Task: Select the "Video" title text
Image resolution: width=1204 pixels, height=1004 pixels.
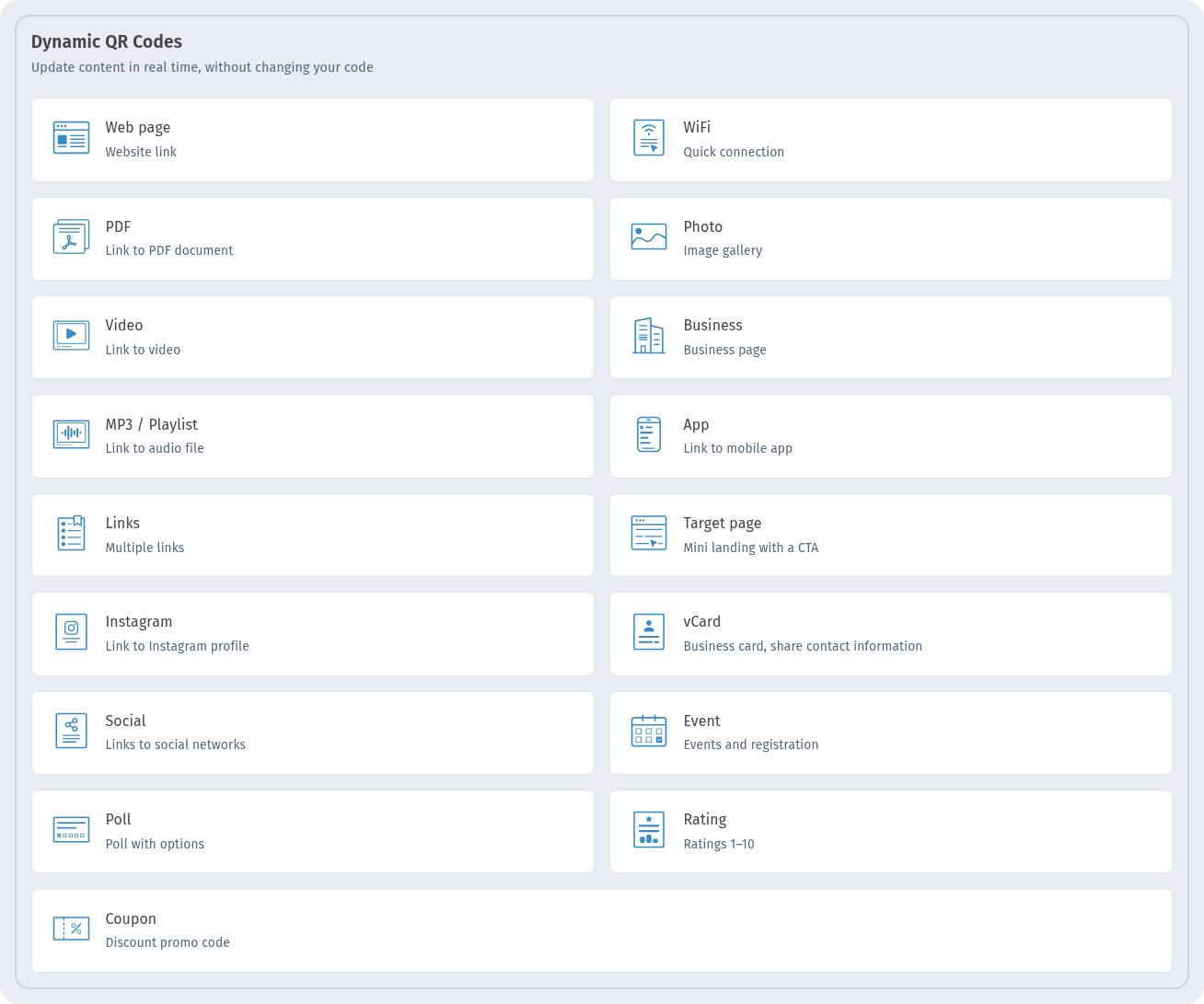Action: (124, 325)
